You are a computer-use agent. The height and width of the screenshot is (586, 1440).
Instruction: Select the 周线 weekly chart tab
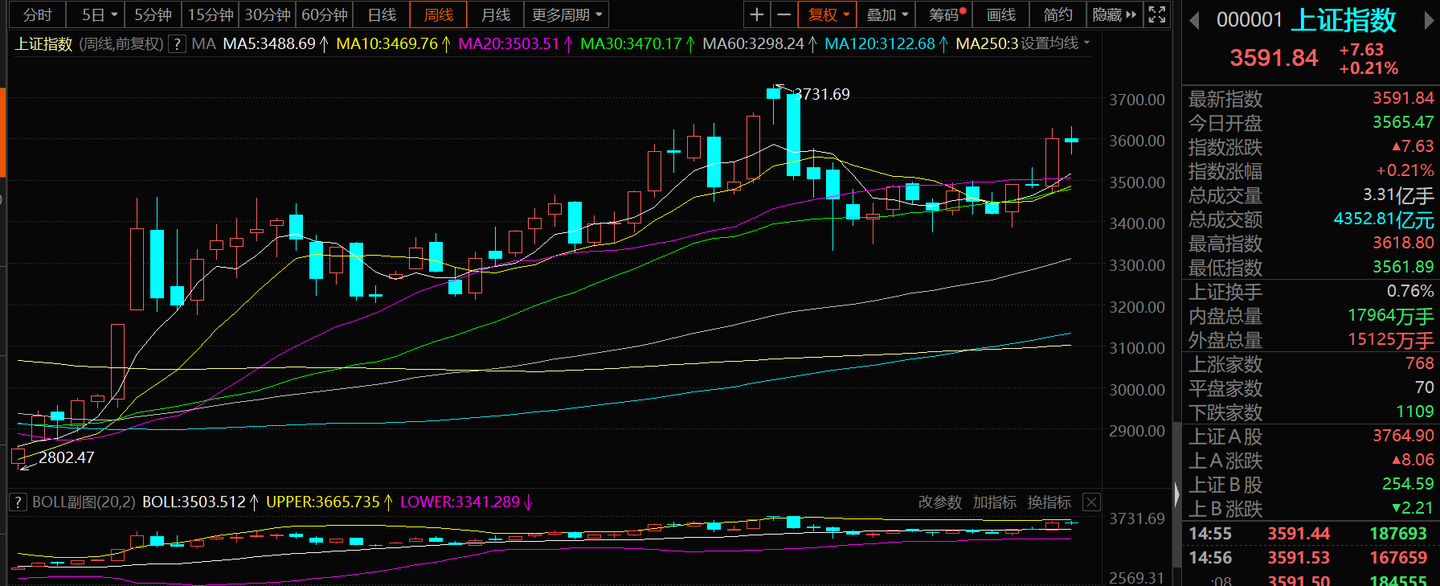438,15
